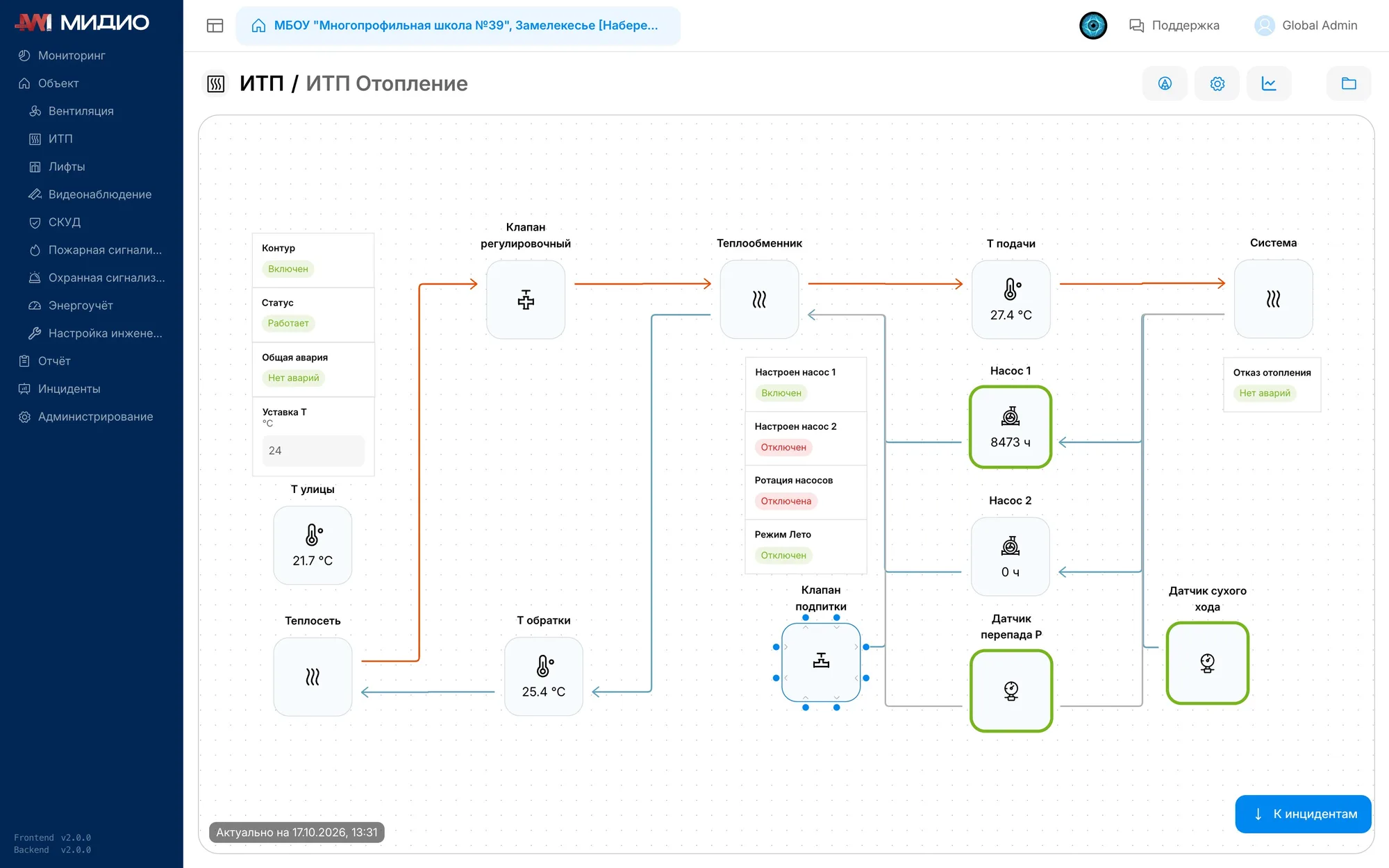
Task: Click the Т улицы 21.7 °C thermometer
Action: click(x=313, y=545)
